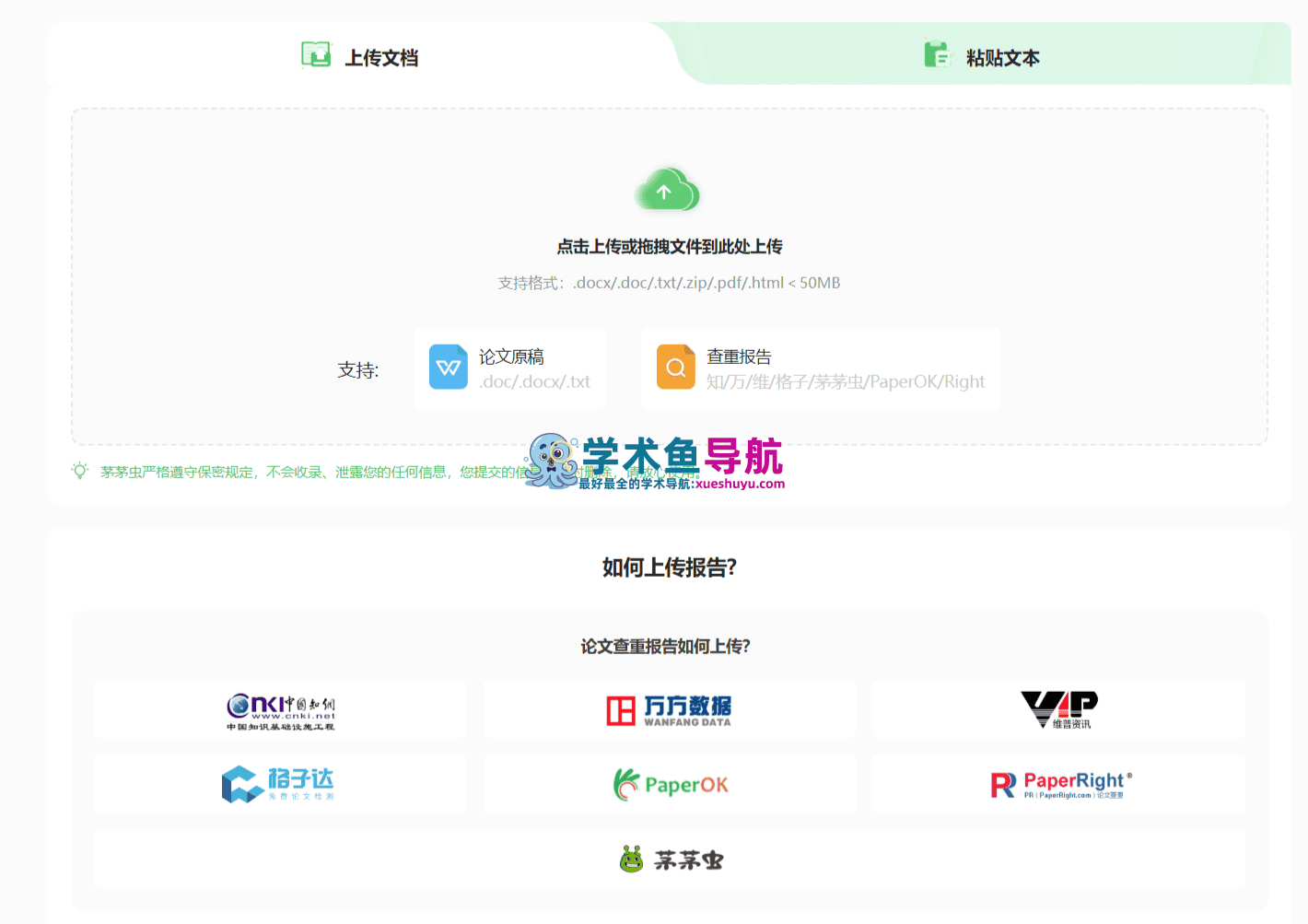
Task: Click the 支持: label
Action: [358, 369]
